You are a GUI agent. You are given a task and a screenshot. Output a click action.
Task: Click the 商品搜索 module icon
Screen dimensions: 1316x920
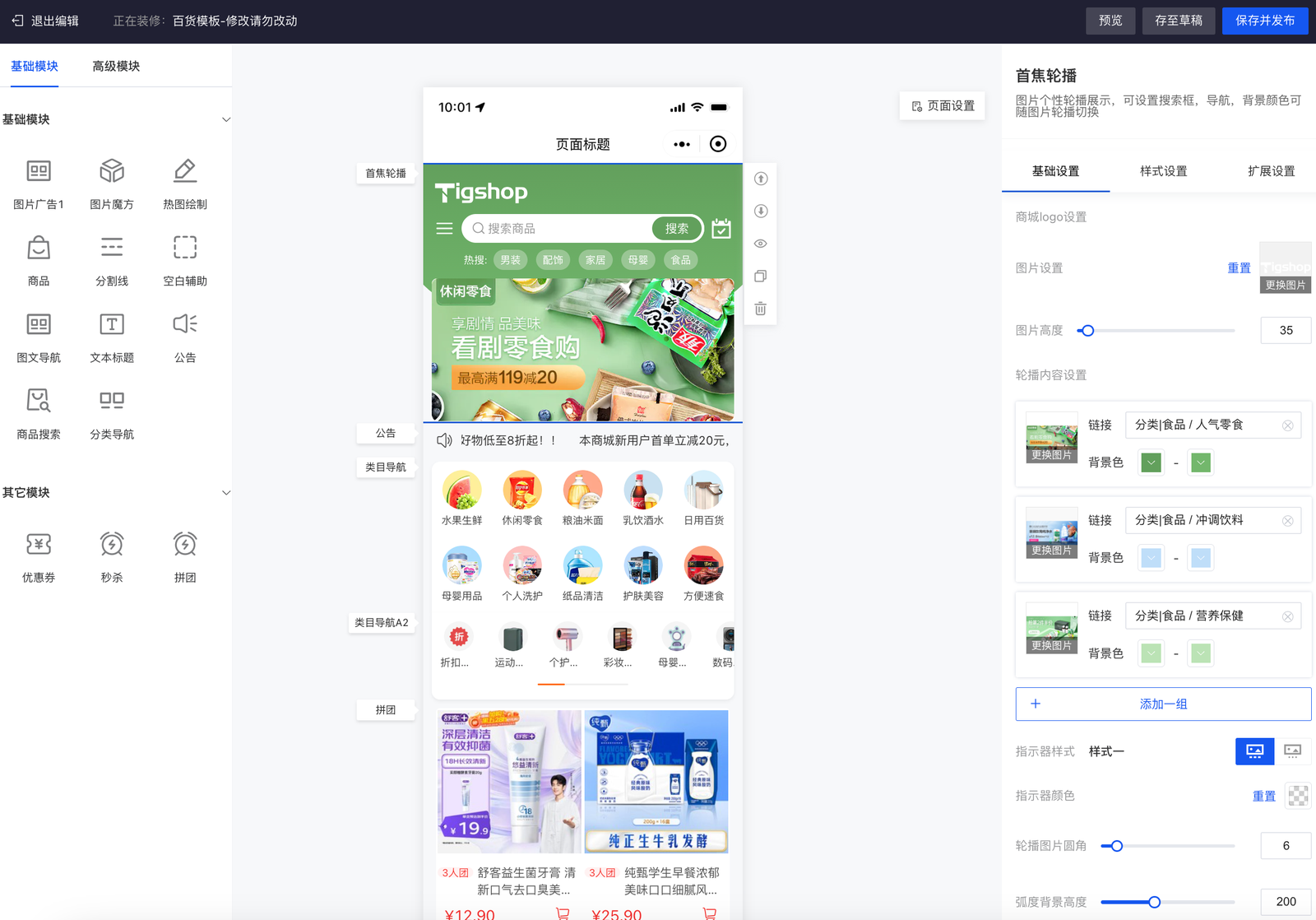(x=39, y=412)
